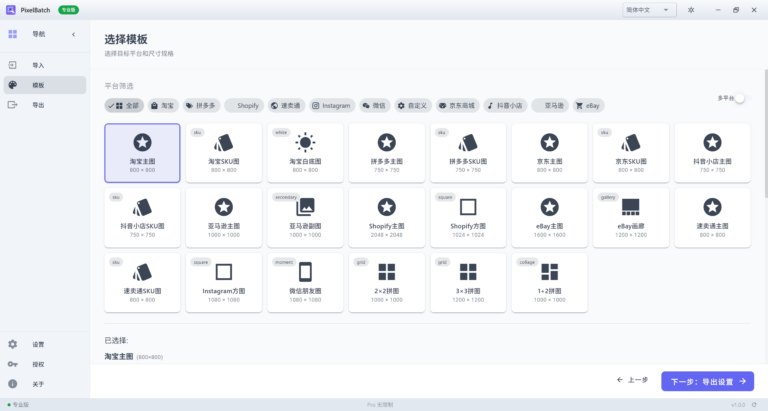Filter templates by 亚马逊 platform
The width and height of the screenshot is (768, 411).
[x=550, y=105]
